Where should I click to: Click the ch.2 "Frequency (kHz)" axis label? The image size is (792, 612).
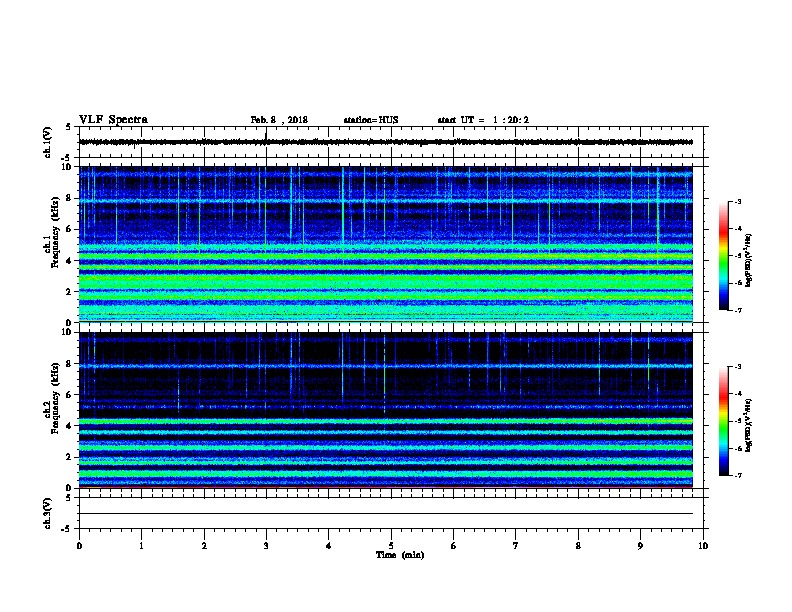click(55, 398)
